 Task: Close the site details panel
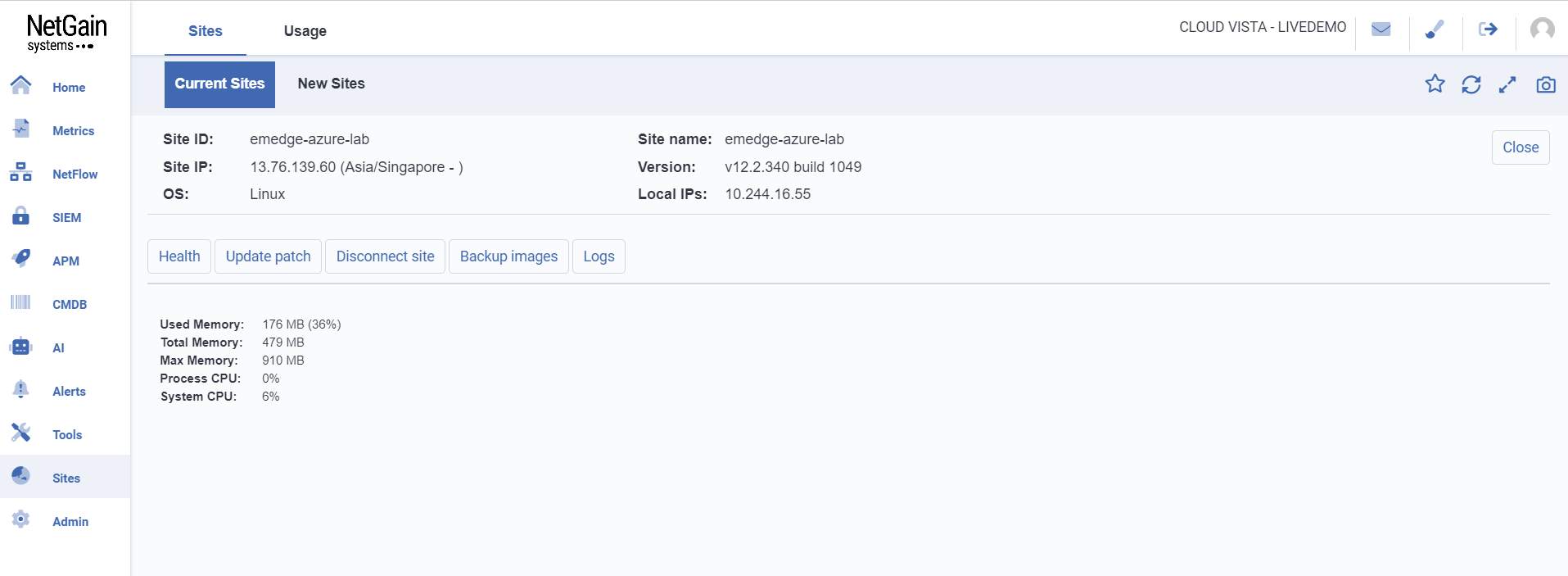tap(1521, 147)
